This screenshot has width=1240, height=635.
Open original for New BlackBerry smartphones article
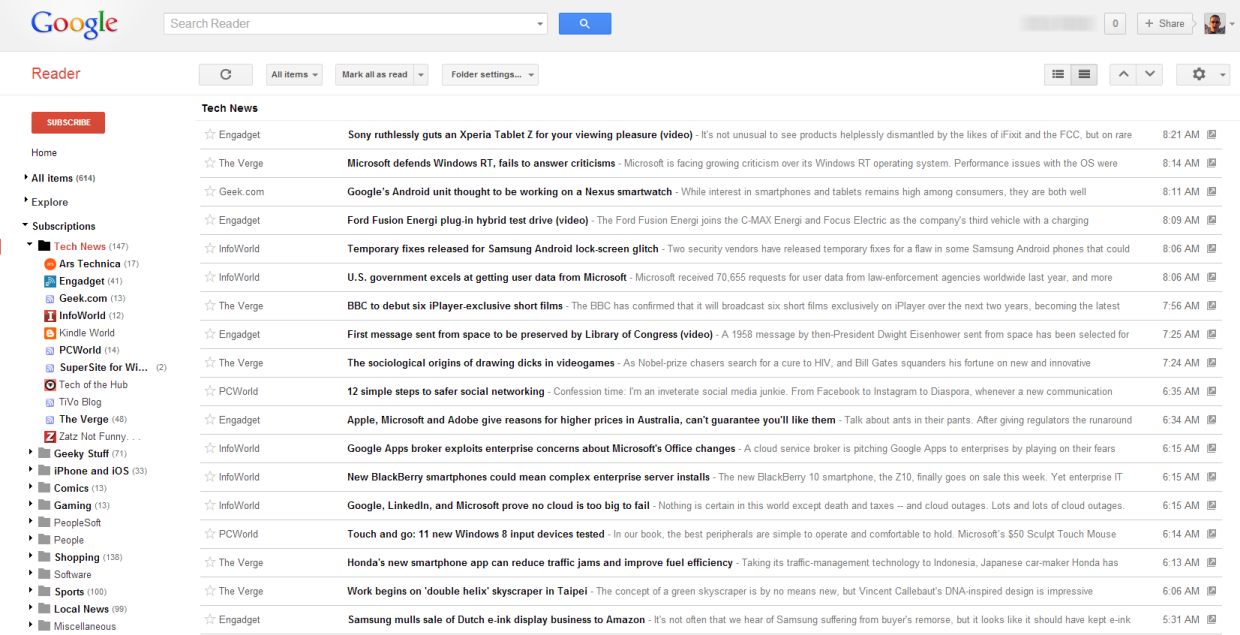[x=1212, y=477]
